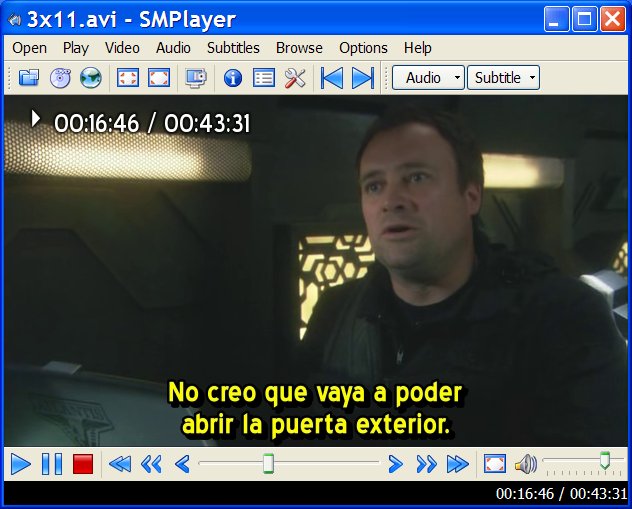Click the video display area
Viewport: 632px width, 509px height.
point(316,271)
